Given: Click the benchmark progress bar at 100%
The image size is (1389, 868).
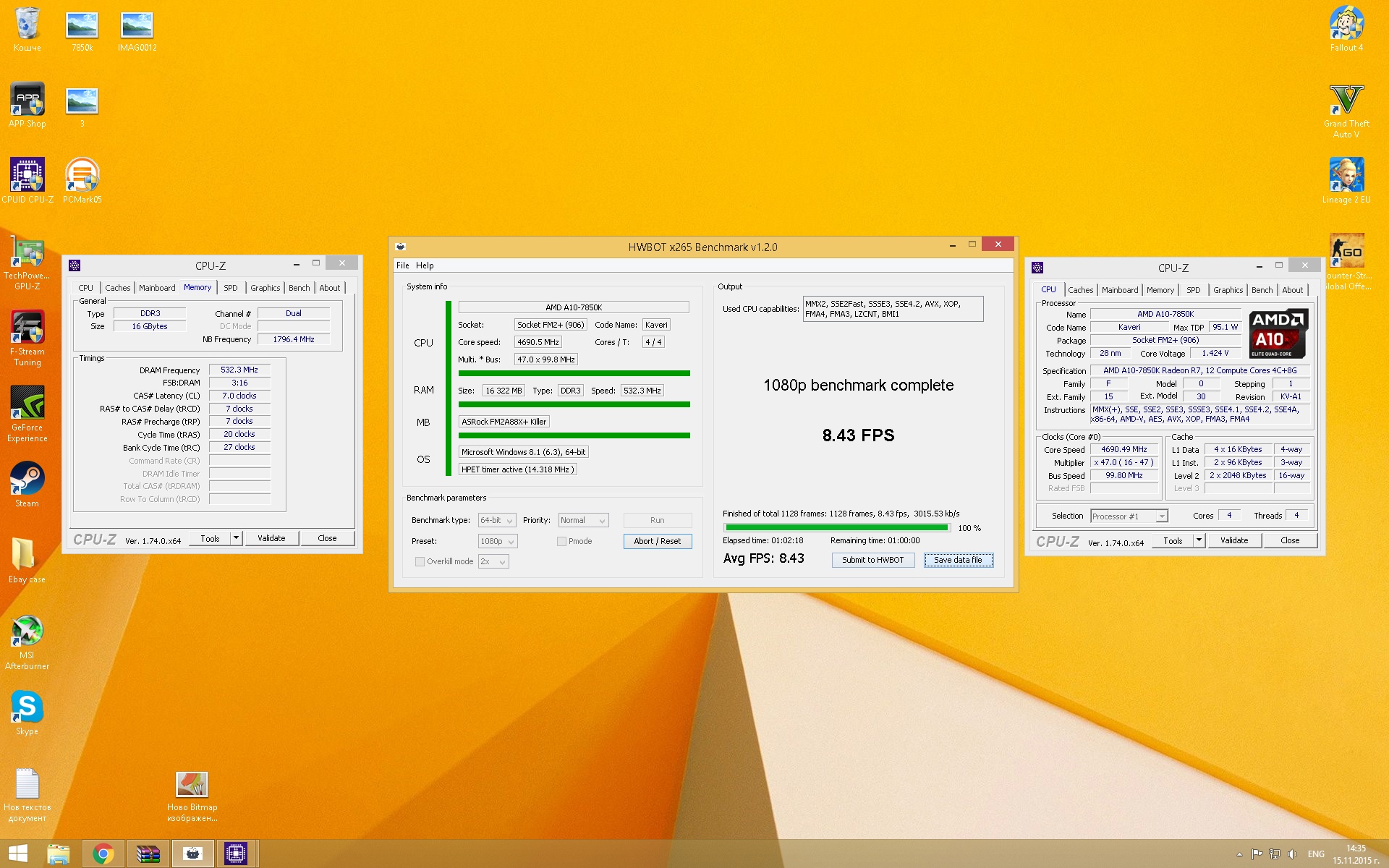Looking at the screenshot, I should (x=837, y=528).
